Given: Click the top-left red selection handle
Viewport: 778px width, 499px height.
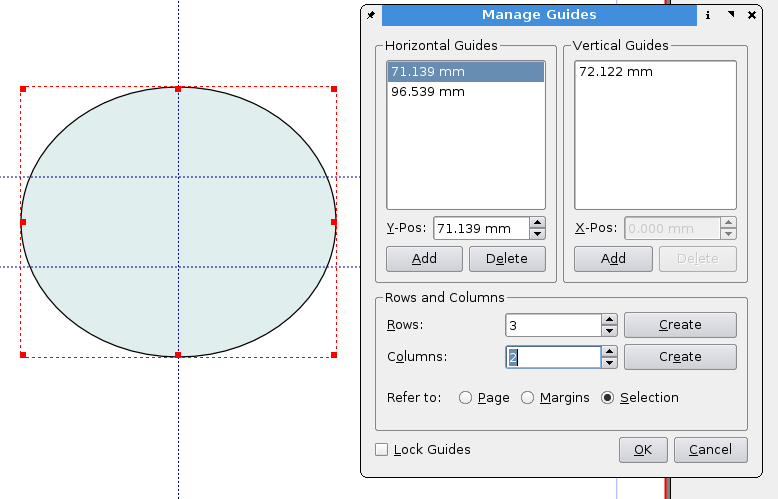Looking at the screenshot, I should [22, 88].
